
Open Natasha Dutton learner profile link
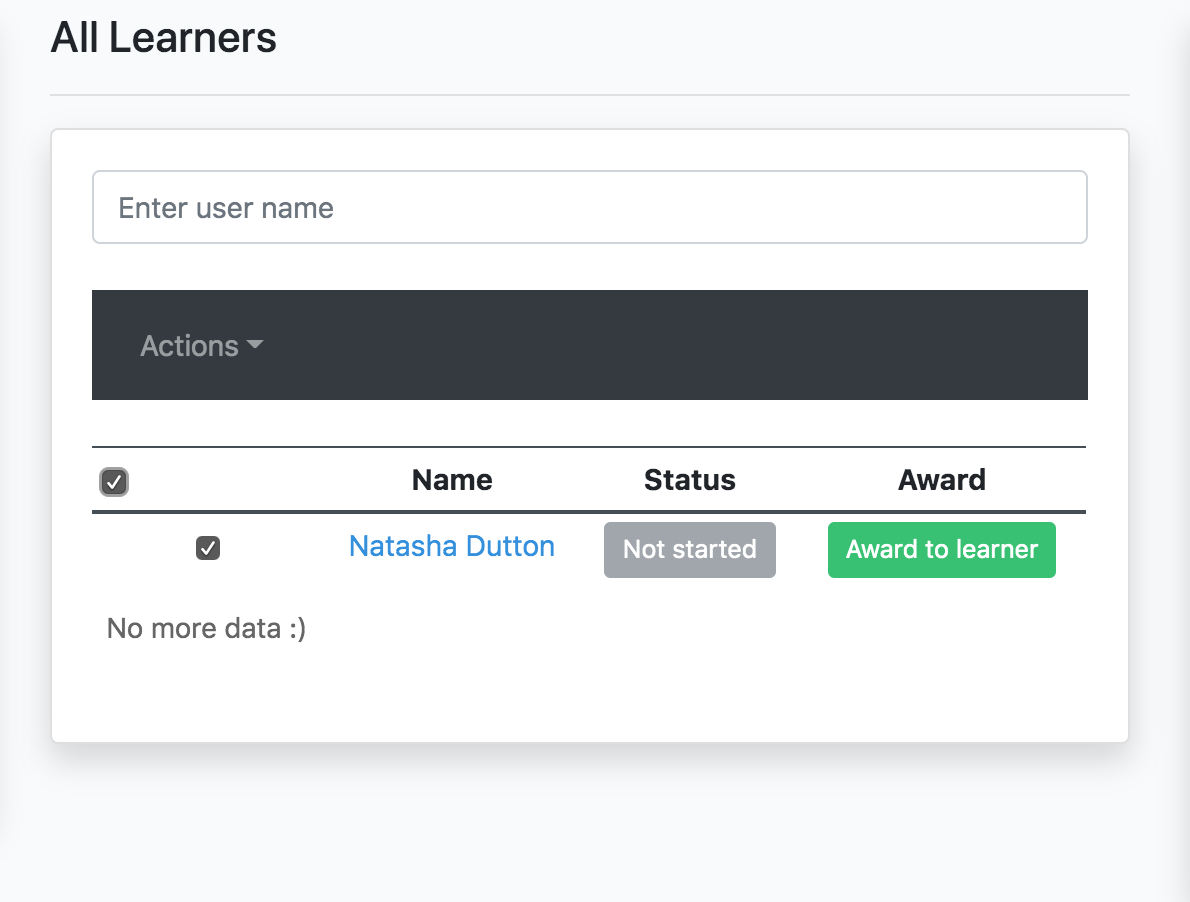[452, 546]
